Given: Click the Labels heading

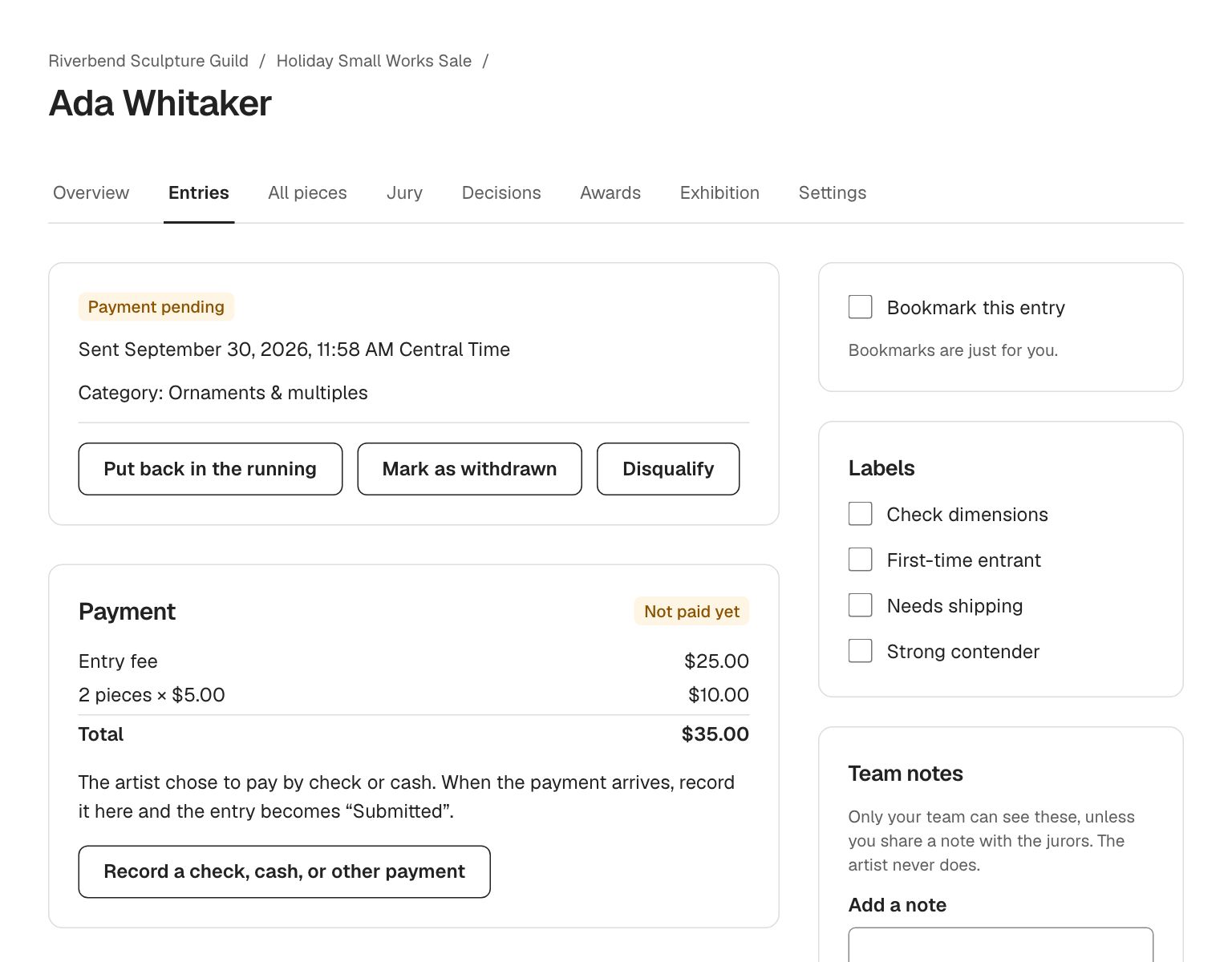Looking at the screenshot, I should click(881, 468).
